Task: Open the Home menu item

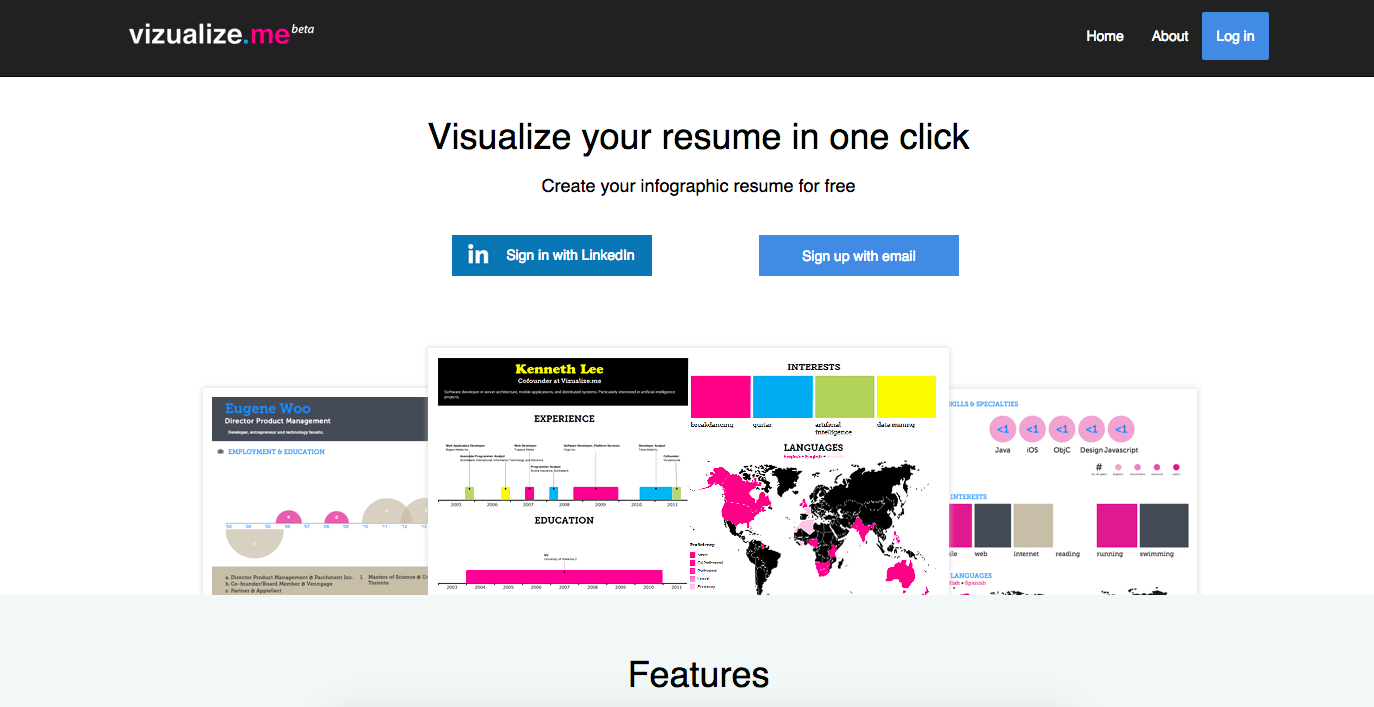Action: [1104, 36]
